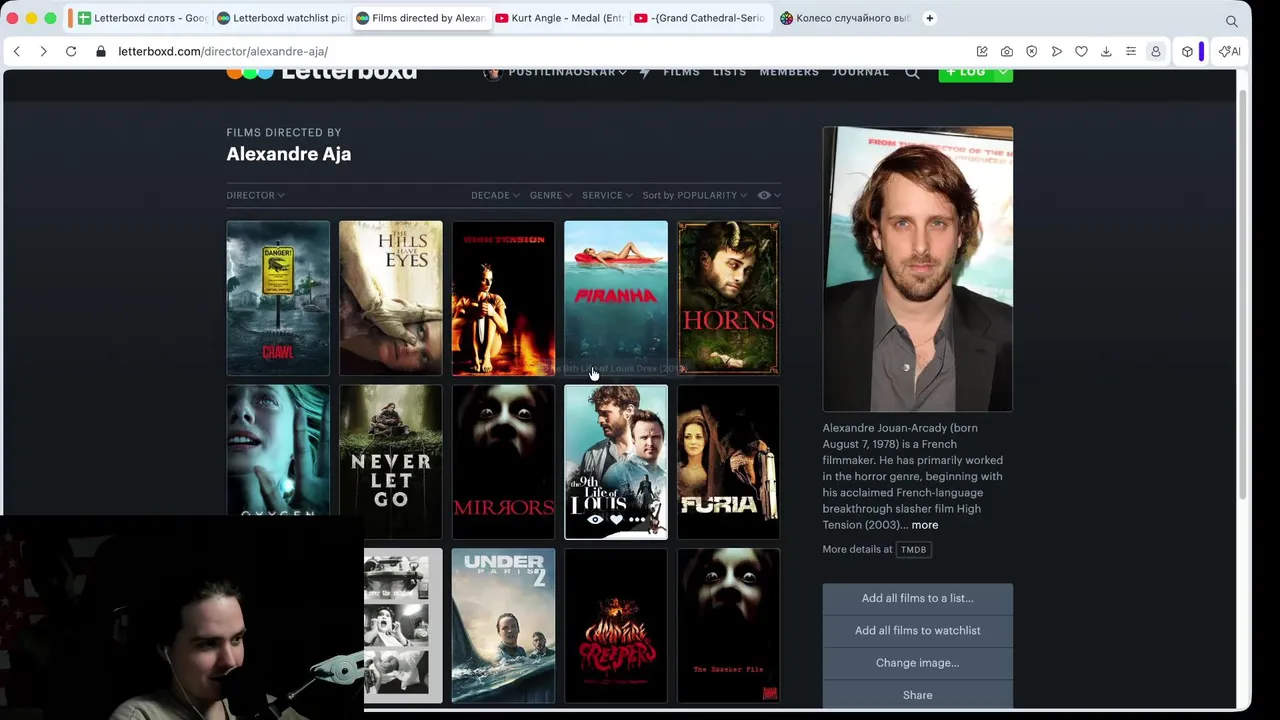Mark 9th Life of Louis Drax as watched
The width and height of the screenshot is (1280, 720).
(595, 520)
